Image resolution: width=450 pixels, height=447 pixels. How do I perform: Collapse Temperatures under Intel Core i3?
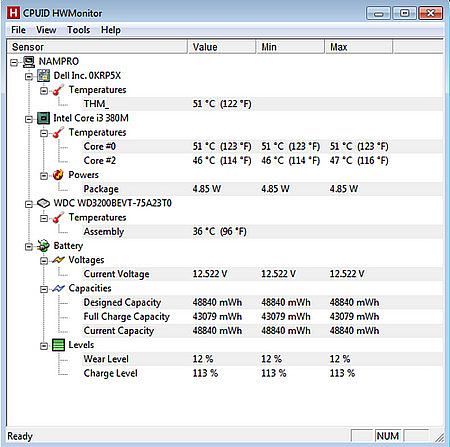(x=44, y=133)
